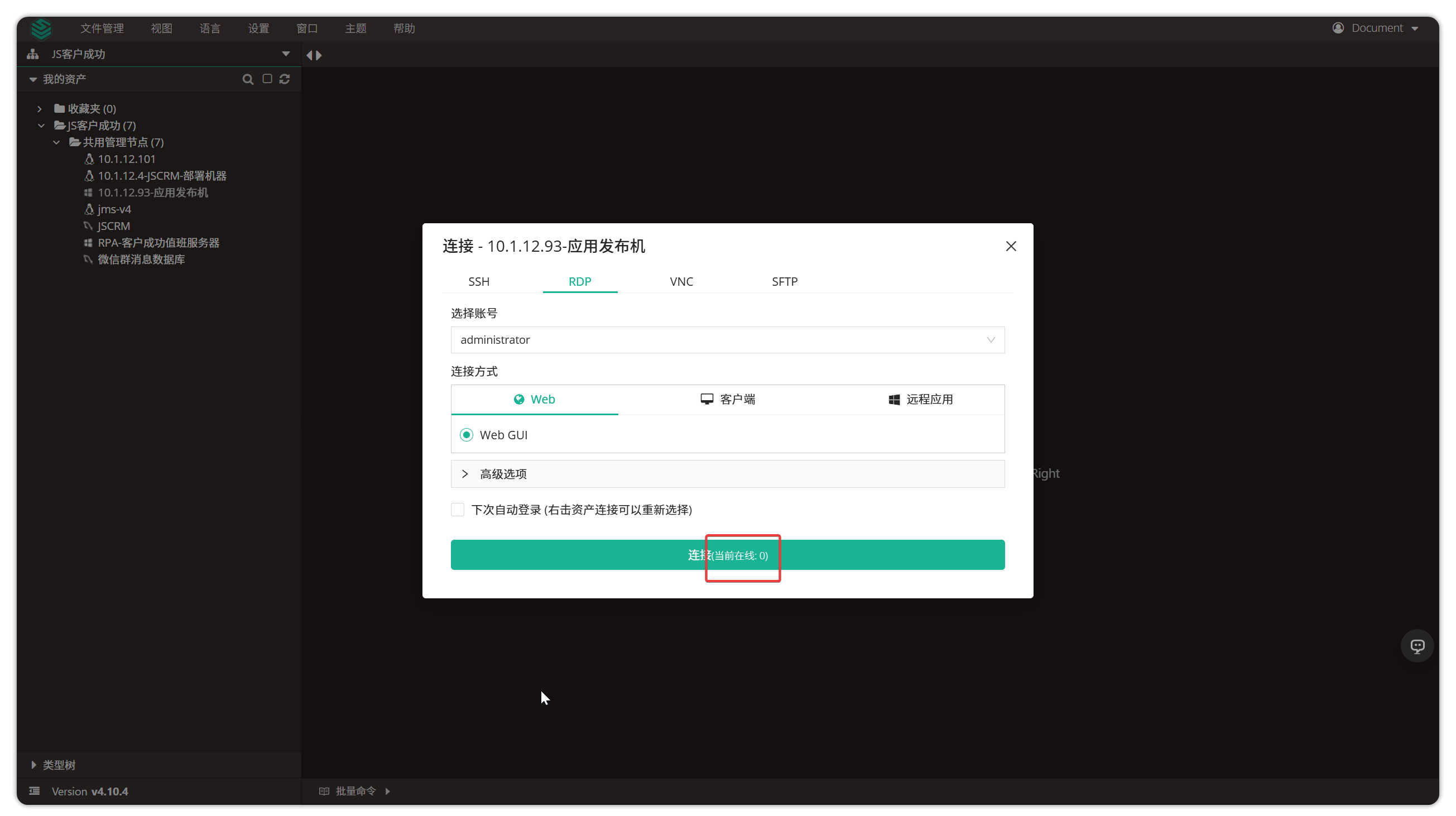This screenshot has height=816, width=1456.
Task: Expand the 收藏夹 (0) folder
Action: tap(40, 108)
